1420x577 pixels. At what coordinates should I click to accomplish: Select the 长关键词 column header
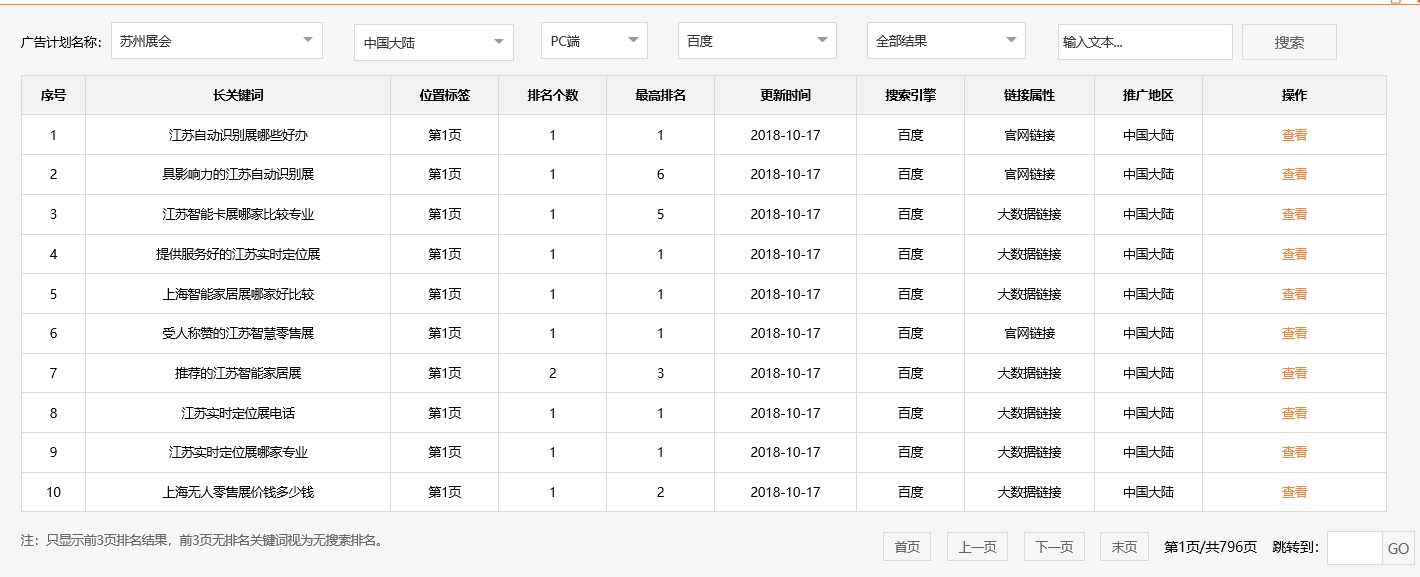coord(237,94)
